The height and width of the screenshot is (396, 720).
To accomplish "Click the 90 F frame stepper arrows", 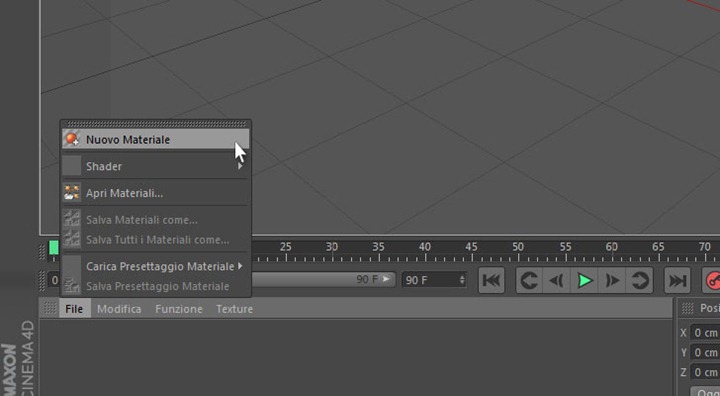I will tap(462, 279).
